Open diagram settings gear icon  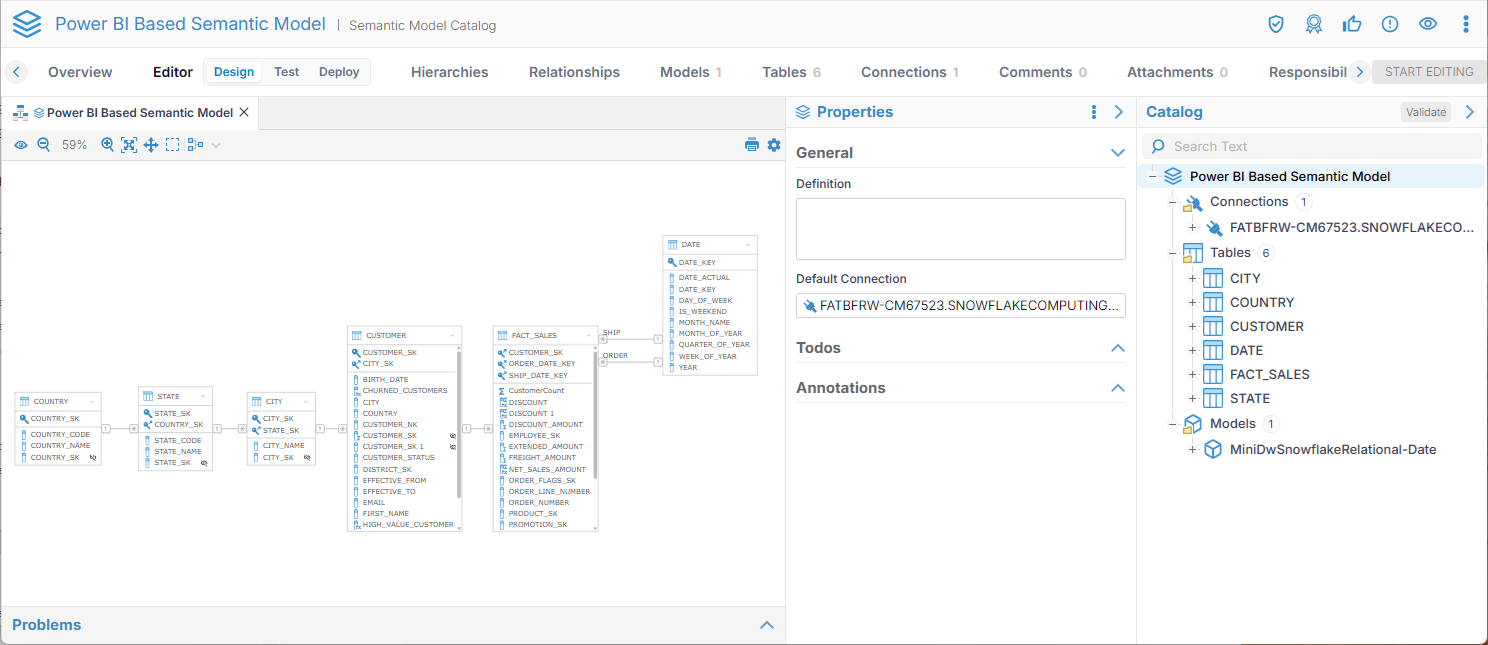pos(774,145)
